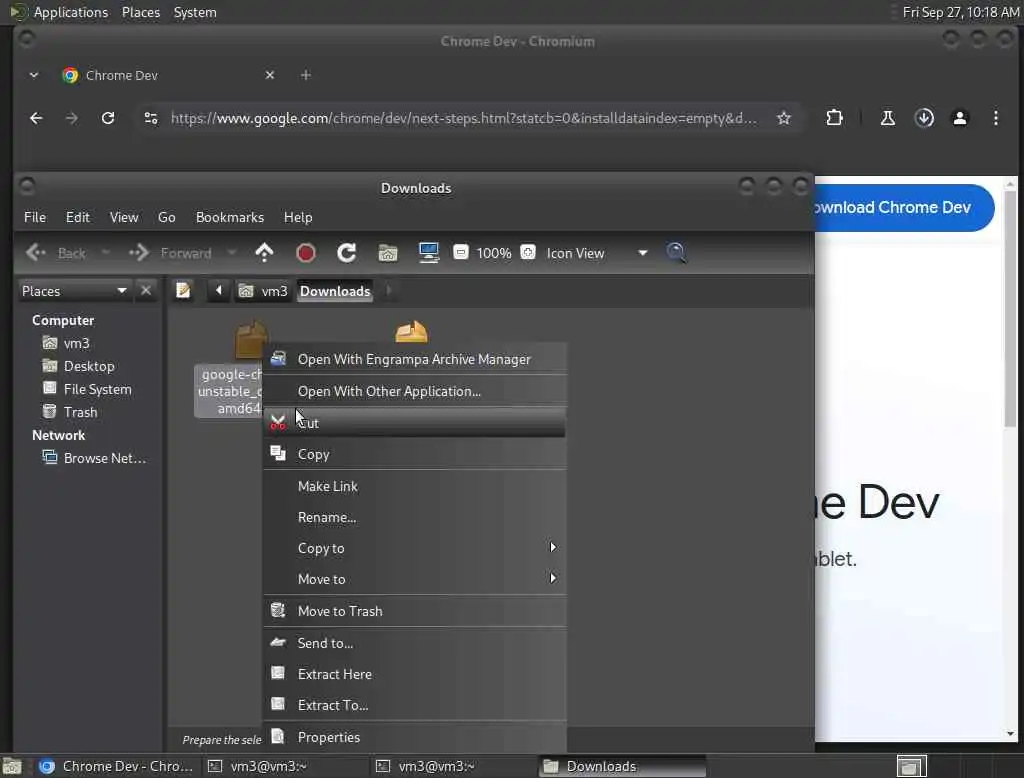Select the second archive file icon
1024x778 pixels.
[x=411, y=331]
